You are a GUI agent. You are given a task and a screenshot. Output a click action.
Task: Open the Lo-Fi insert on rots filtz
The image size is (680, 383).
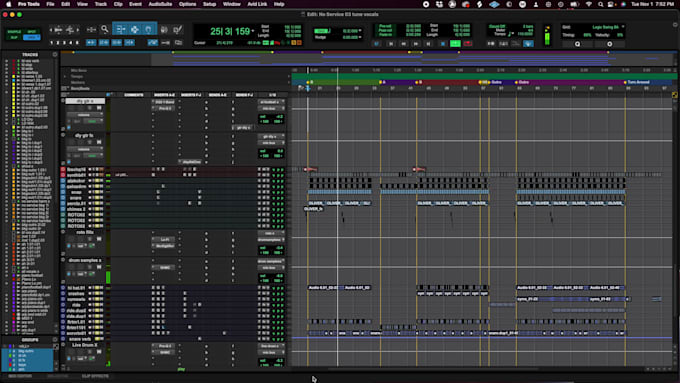(164, 239)
